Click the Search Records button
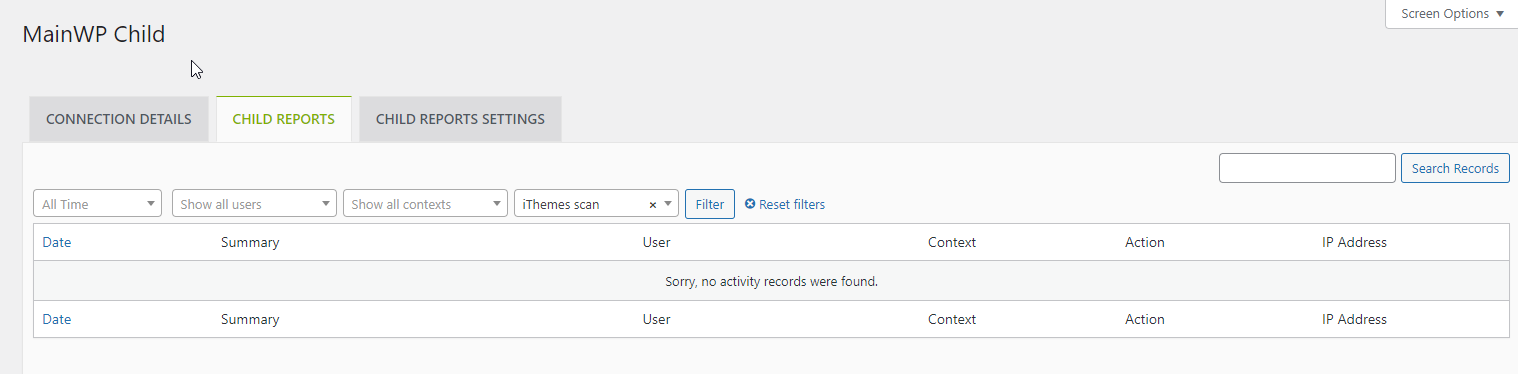Image resolution: width=1518 pixels, height=374 pixels. [1455, 168]
